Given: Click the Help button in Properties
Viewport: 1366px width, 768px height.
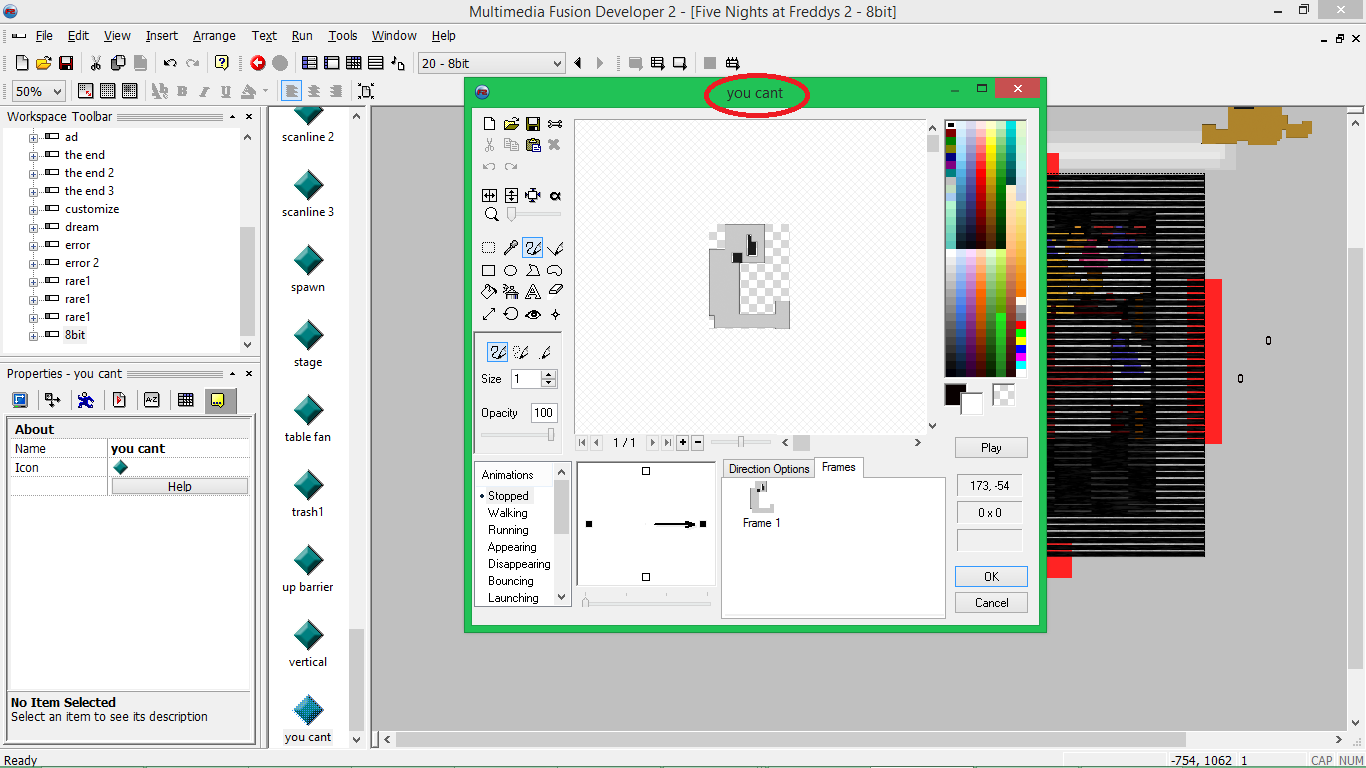Looking at the screenshot, I should tap(180, 487).
